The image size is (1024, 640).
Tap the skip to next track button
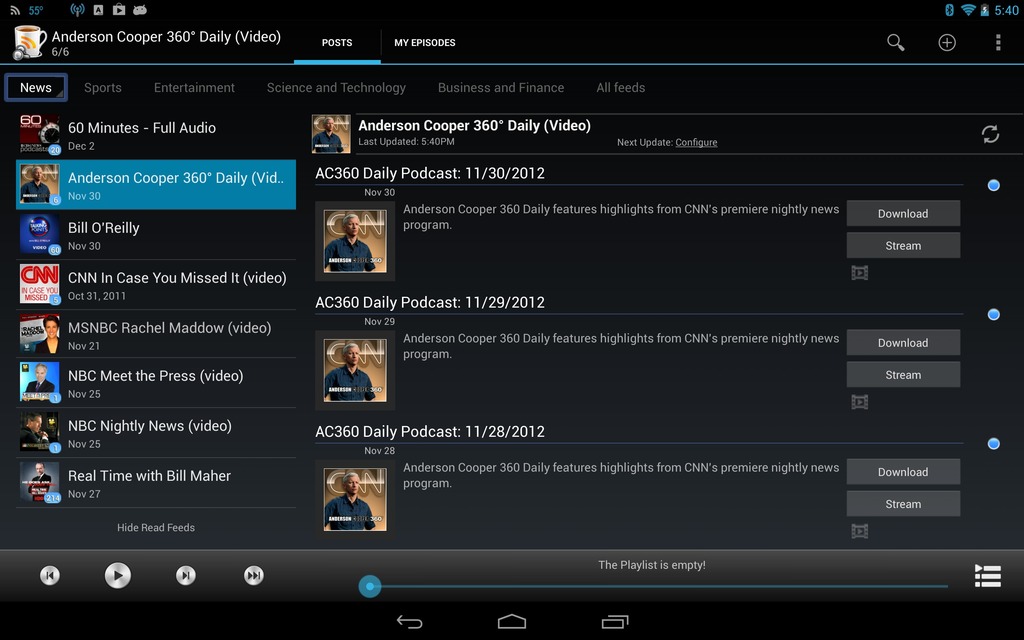coord(185,575)
